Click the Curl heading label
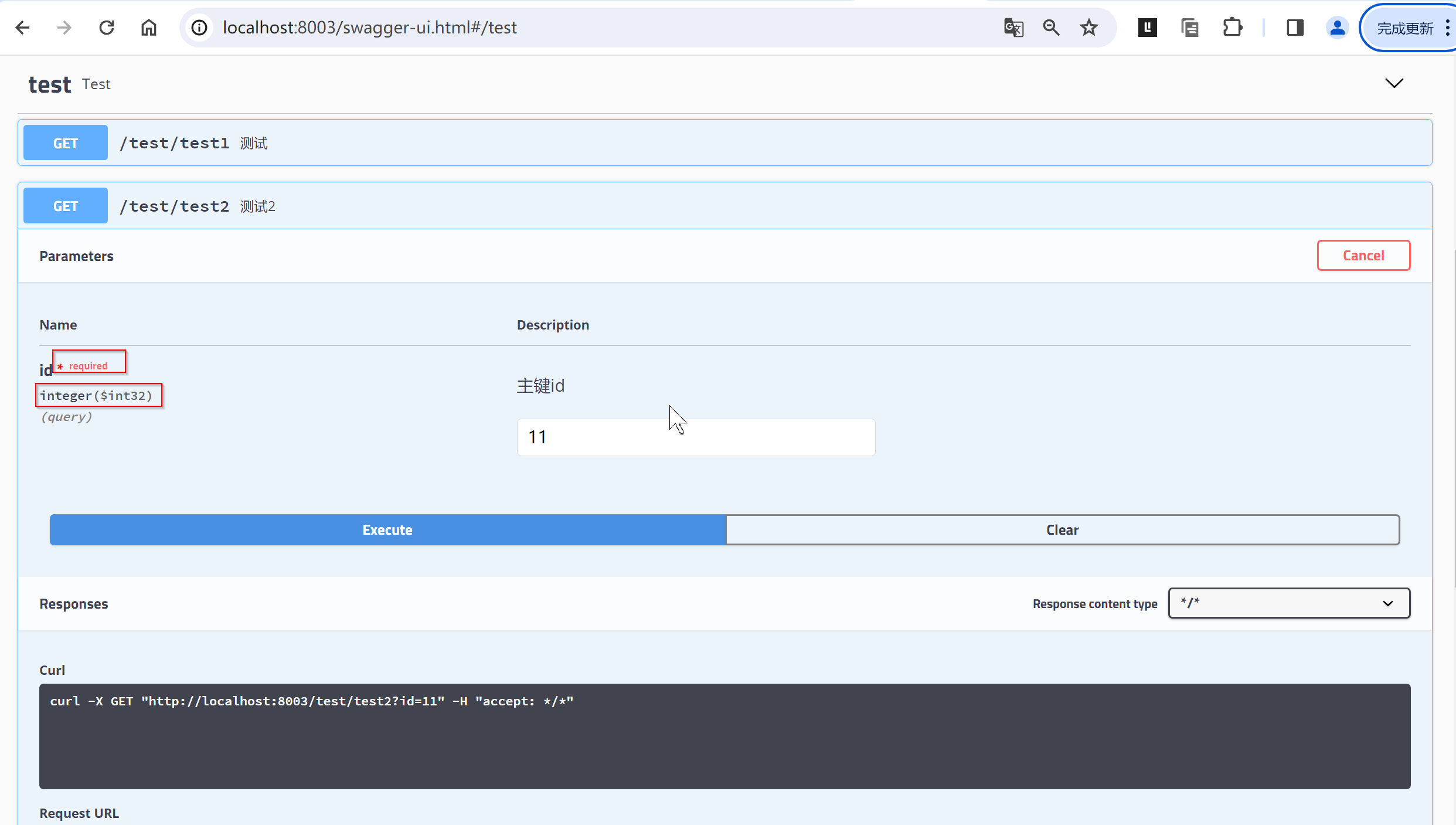1456x825 pixels. 52,670
